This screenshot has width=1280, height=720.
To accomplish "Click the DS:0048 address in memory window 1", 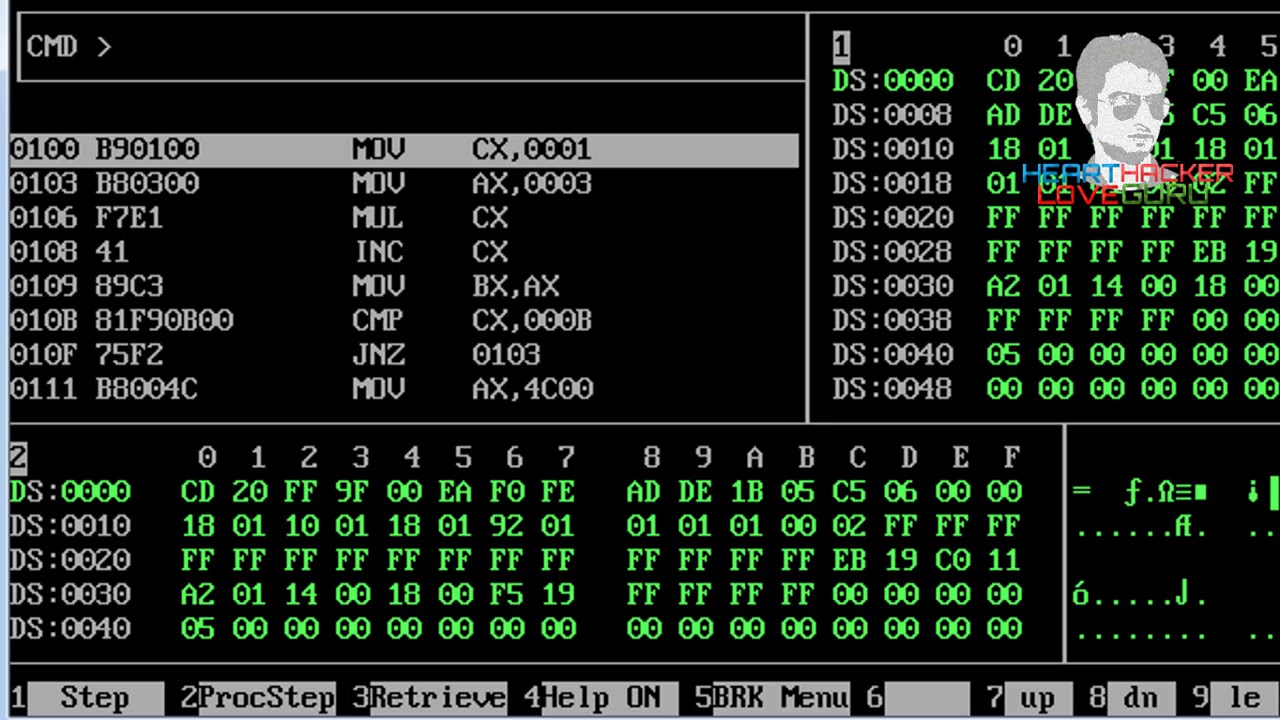I will click(893, 389).
